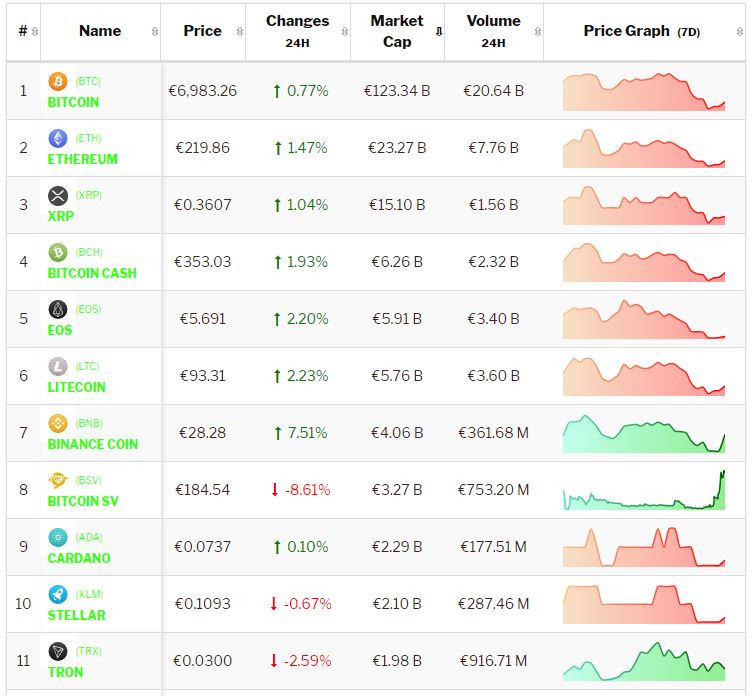Open the EOS coin logo icon
Image resolution: width=756 pixels, height=696 pixels.
pos(57,309)
